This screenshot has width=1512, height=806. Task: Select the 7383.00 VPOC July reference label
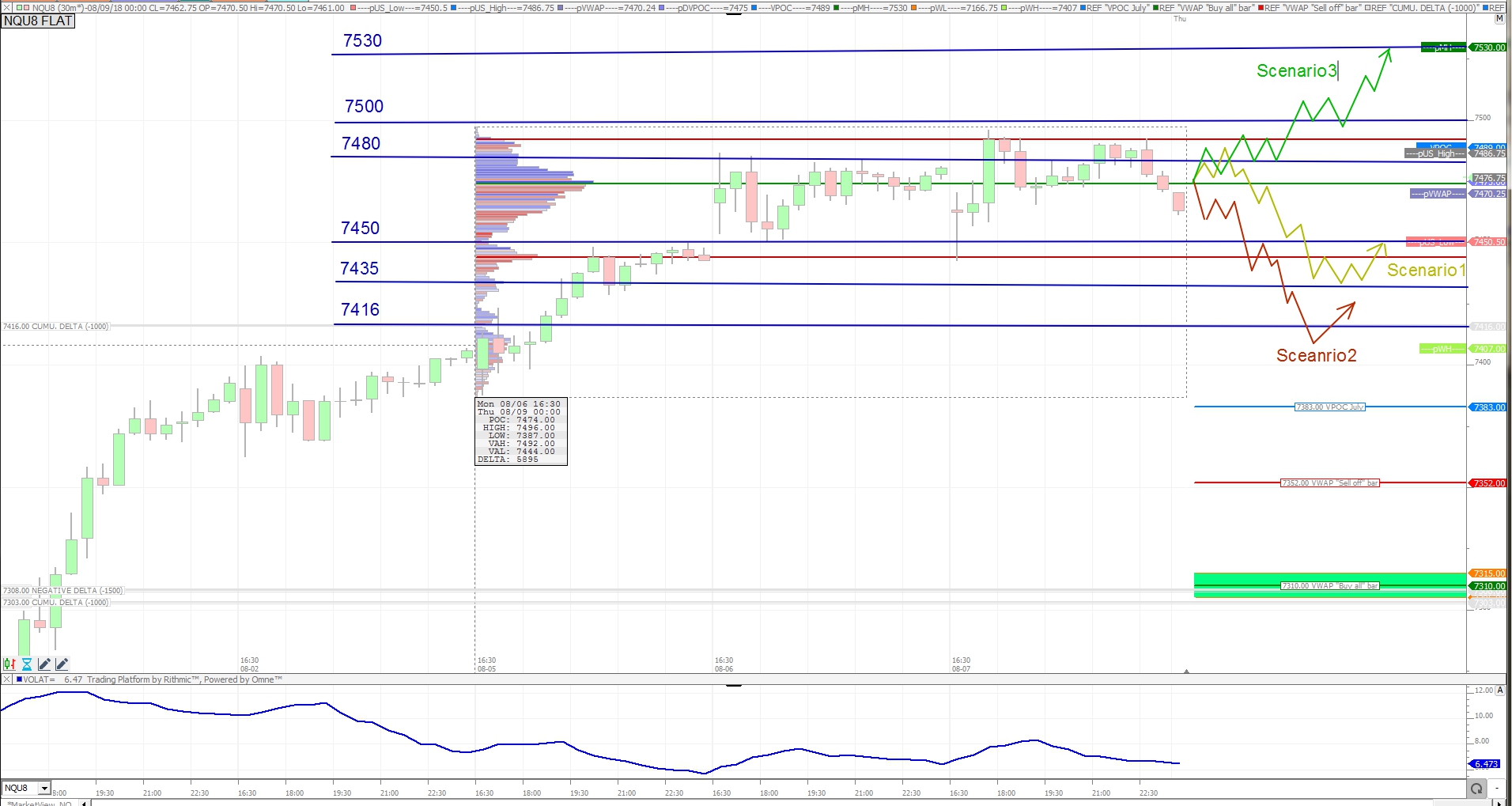pos(1330,407)
